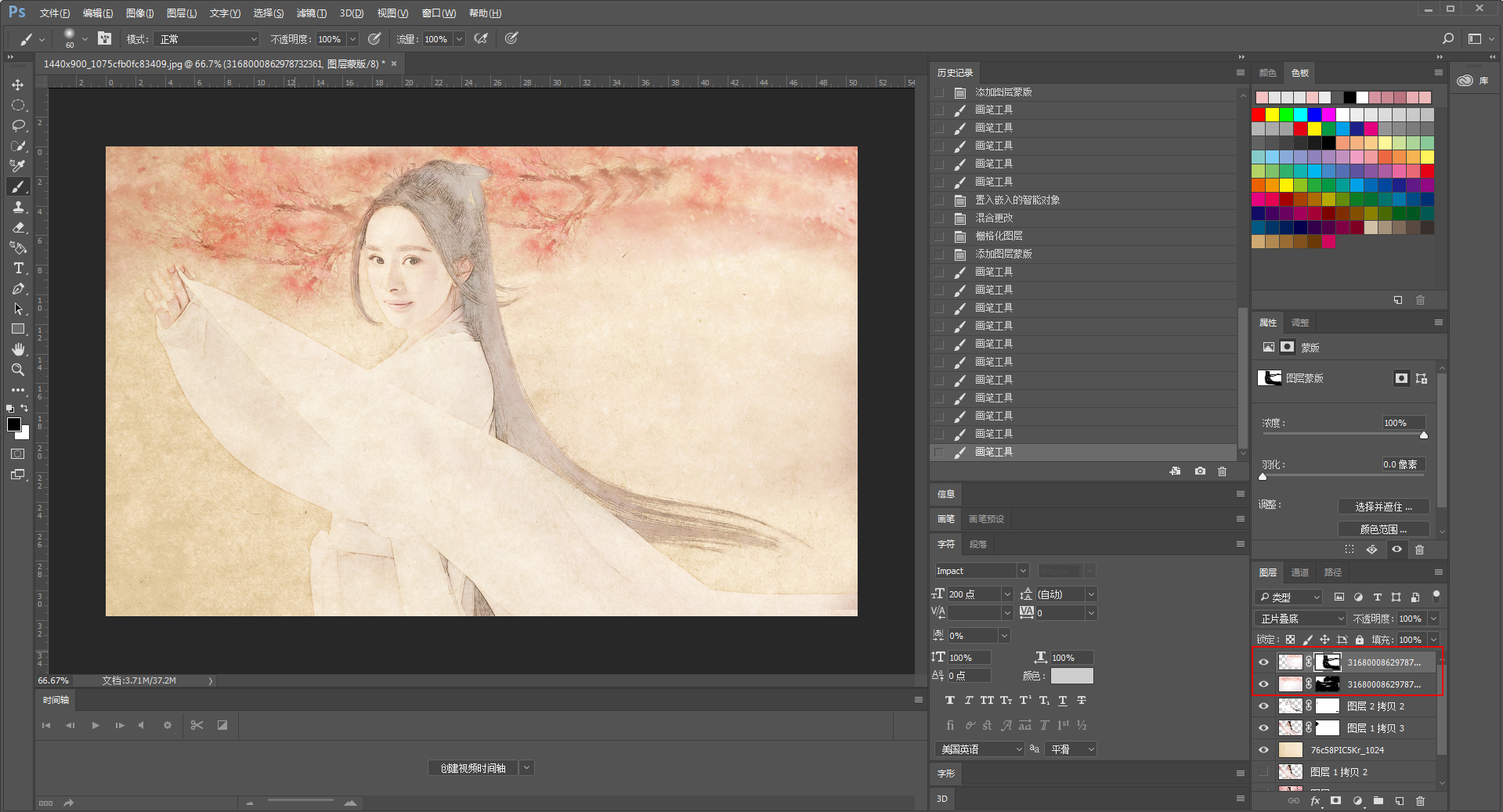The width and height of the screenshot is (1503, 812).
Task: Hide the 76c58PIC5Kr_1024 layer
Action: click(x=1263, y=750)
